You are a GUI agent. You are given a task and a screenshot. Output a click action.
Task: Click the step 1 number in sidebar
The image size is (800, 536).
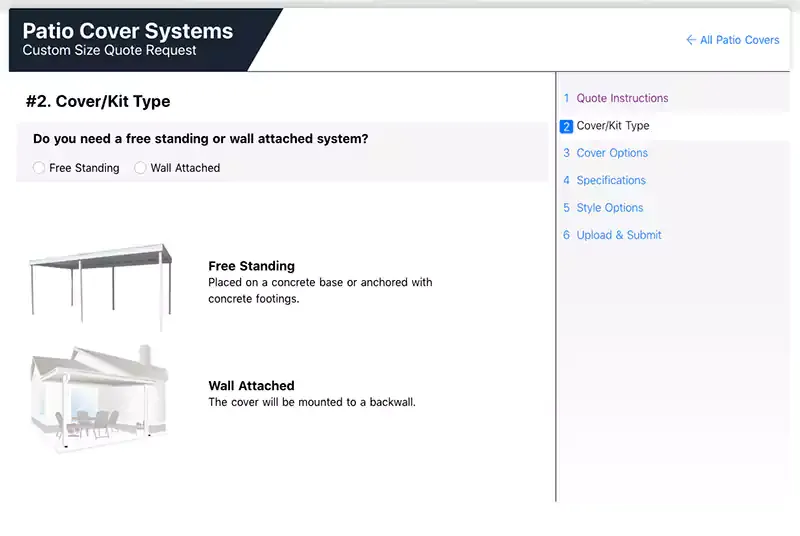[x=566, y=98]
